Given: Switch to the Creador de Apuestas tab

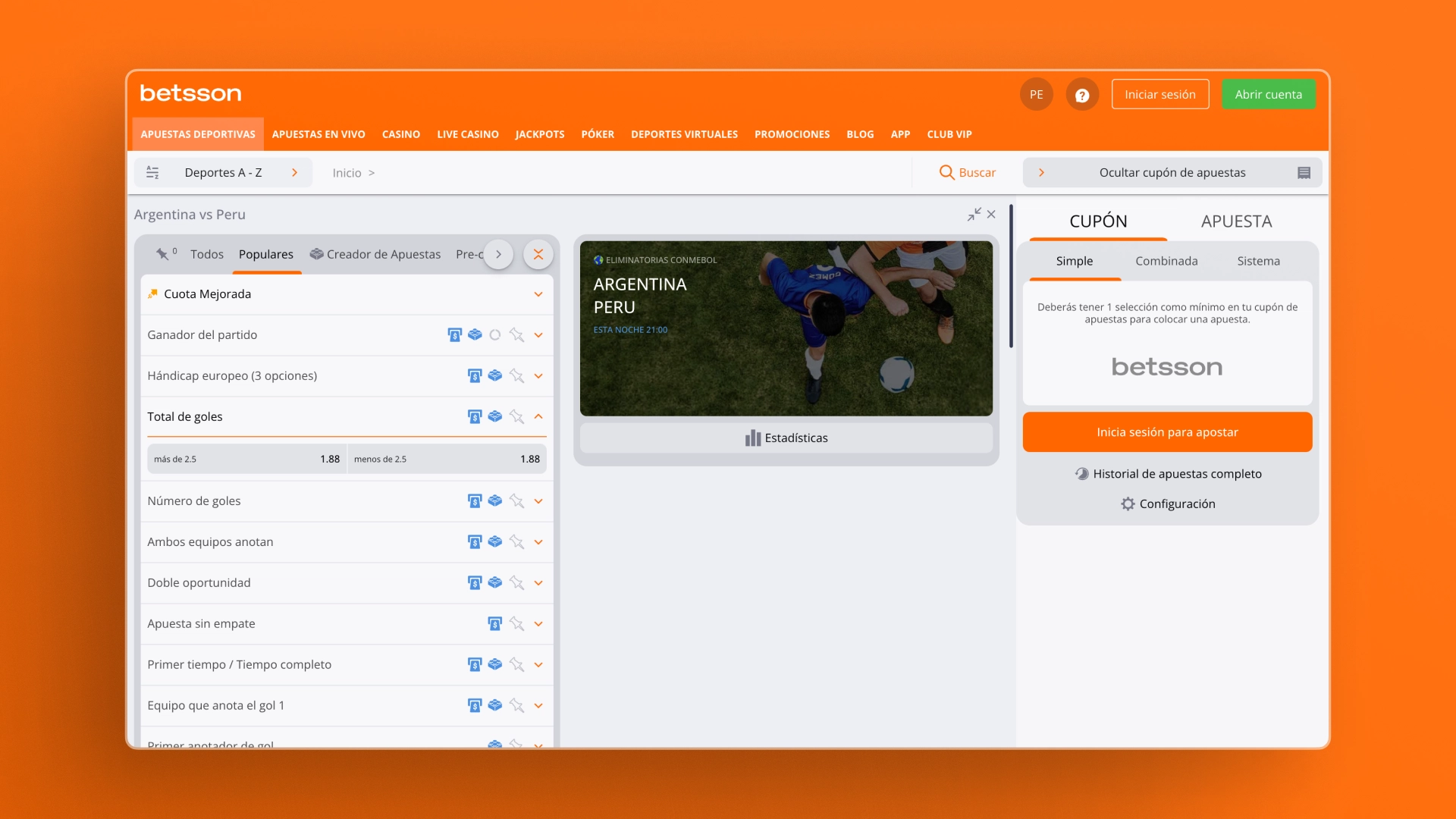Looking at the screenshot, I should (x=375, y=254).
